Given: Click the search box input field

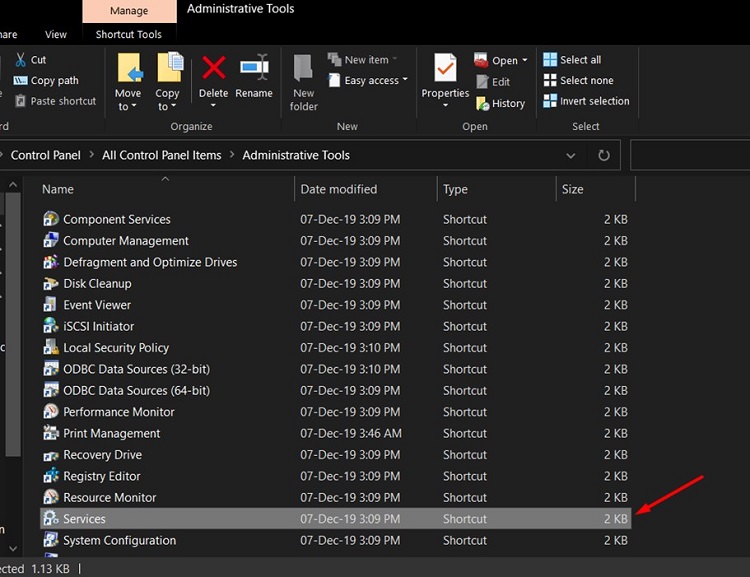Looking at the screenshot, I should 690,156.
